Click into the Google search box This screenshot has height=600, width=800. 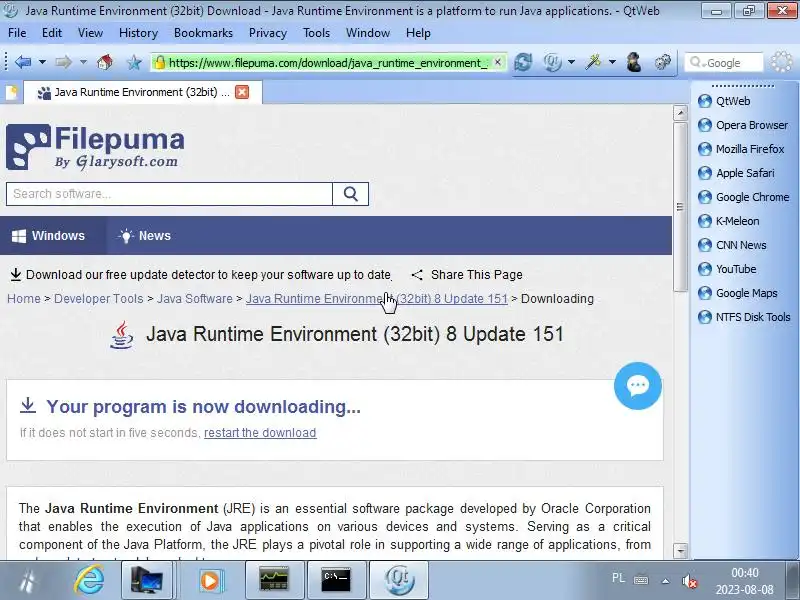[723, 63]
